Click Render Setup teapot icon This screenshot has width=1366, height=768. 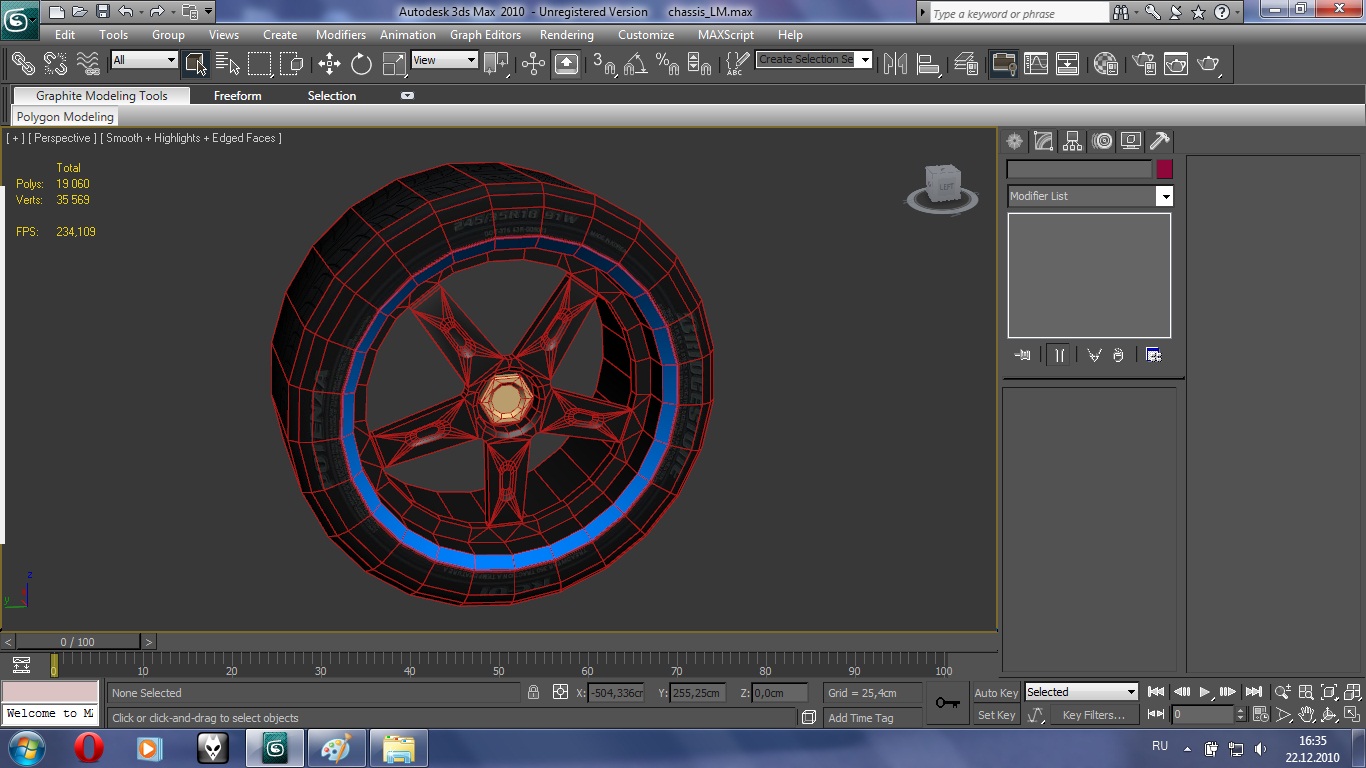point(1142,64)
